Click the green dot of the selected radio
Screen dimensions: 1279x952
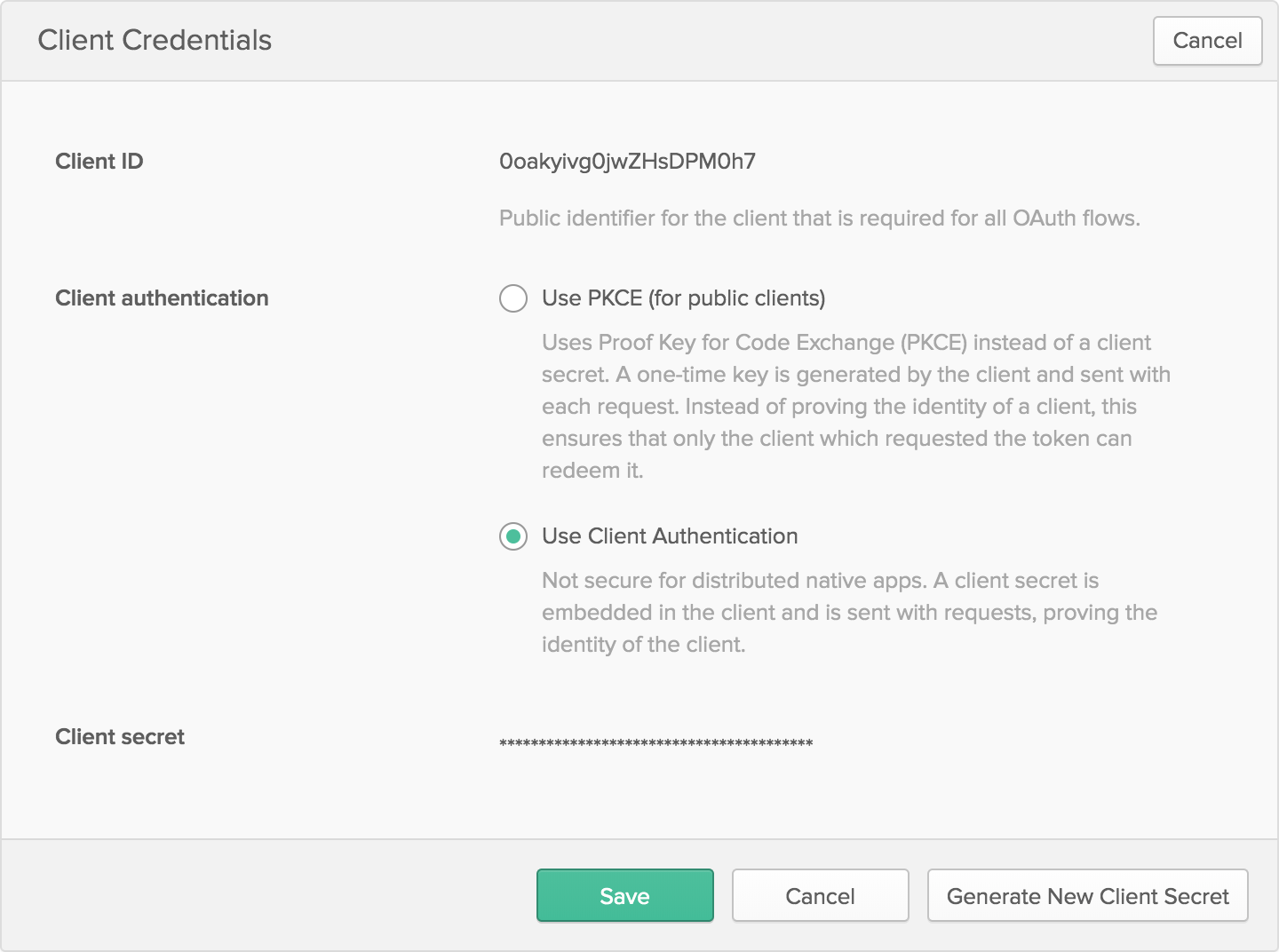coord(513,536)
